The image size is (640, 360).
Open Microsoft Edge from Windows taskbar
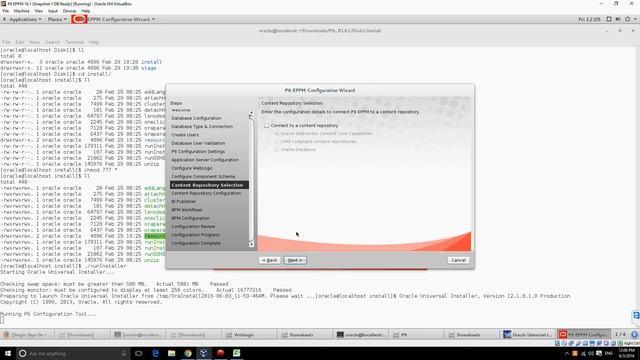[156, 353]
